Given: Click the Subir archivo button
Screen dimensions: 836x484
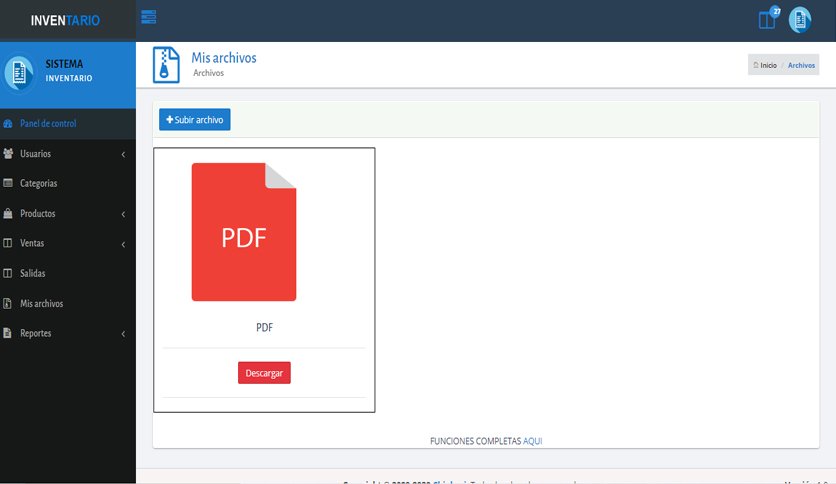Looking at the screenshot, I should coord(195,119).
